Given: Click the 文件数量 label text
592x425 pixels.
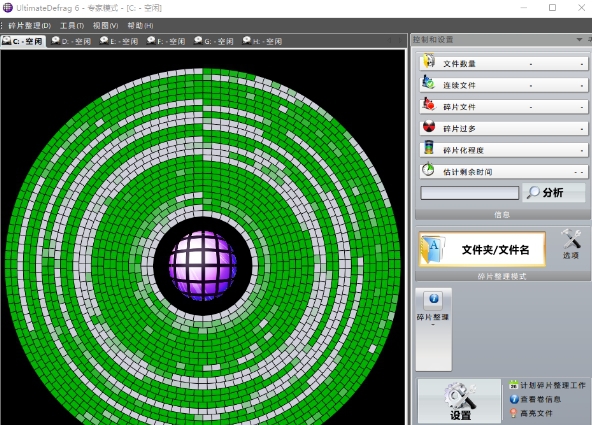Looking at the screenshot, I should [x=459, y=64].
